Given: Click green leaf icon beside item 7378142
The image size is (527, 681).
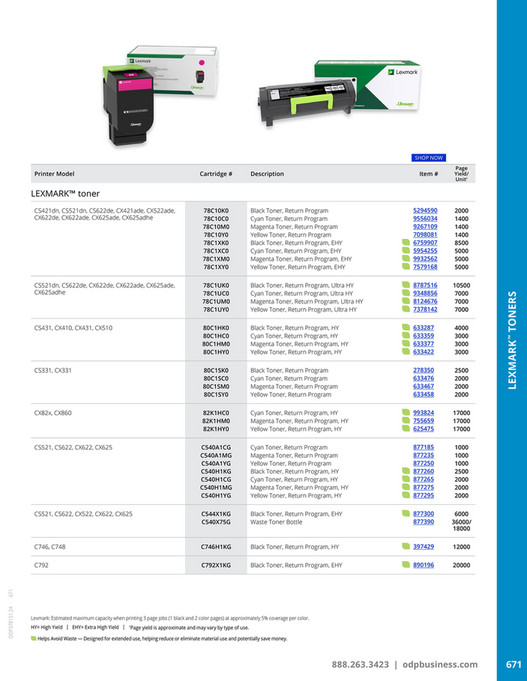Looking at the screenshot, I should 406,309.
